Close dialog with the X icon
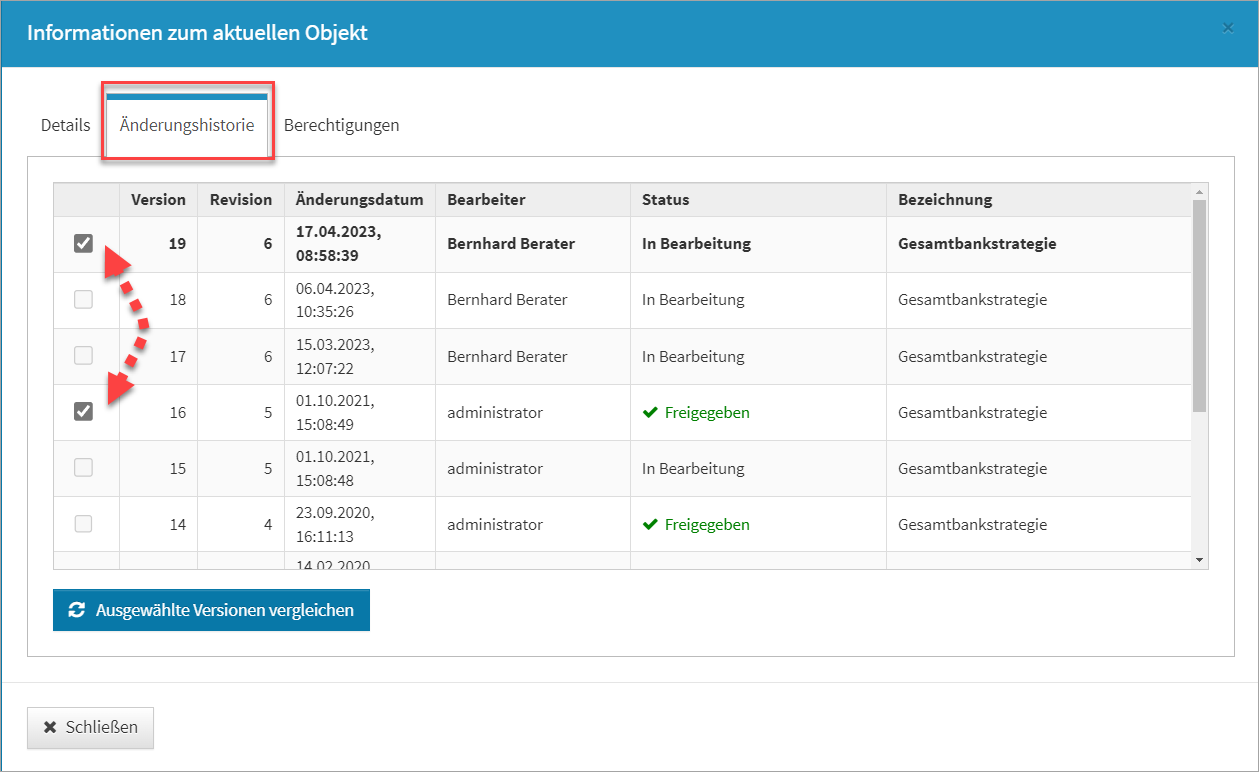Viewport: 1259px width, 772px height. [x=1228, y=28]
